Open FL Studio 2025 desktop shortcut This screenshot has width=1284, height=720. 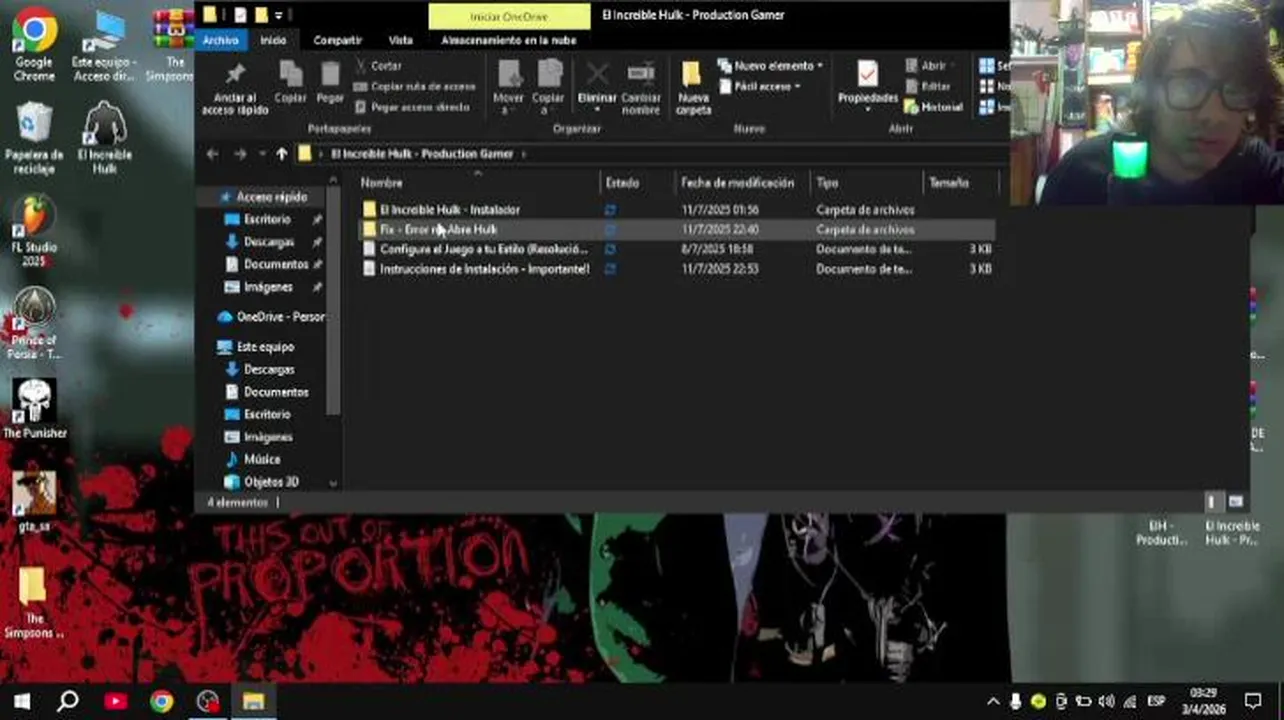point(34,231)
